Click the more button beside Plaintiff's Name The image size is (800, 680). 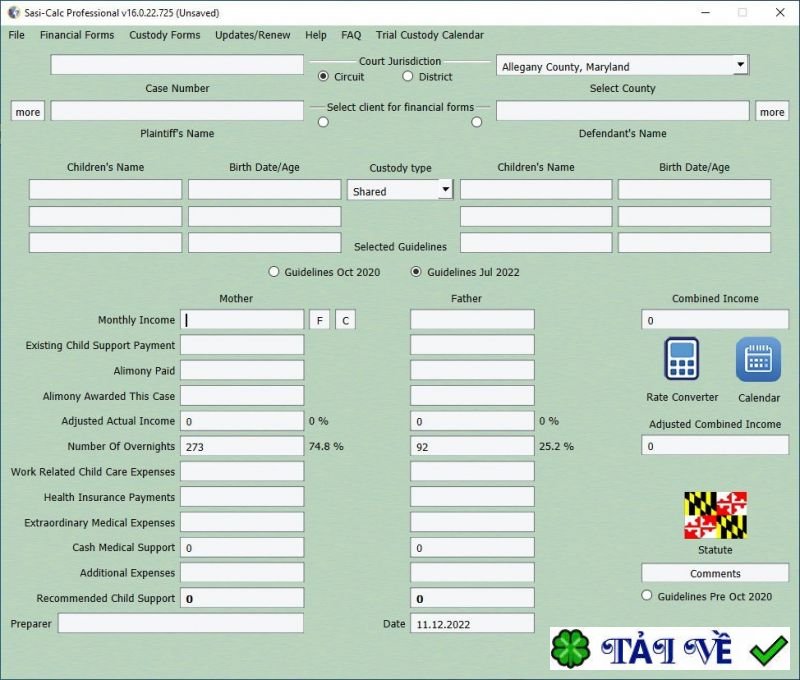(x=28, y=111)
